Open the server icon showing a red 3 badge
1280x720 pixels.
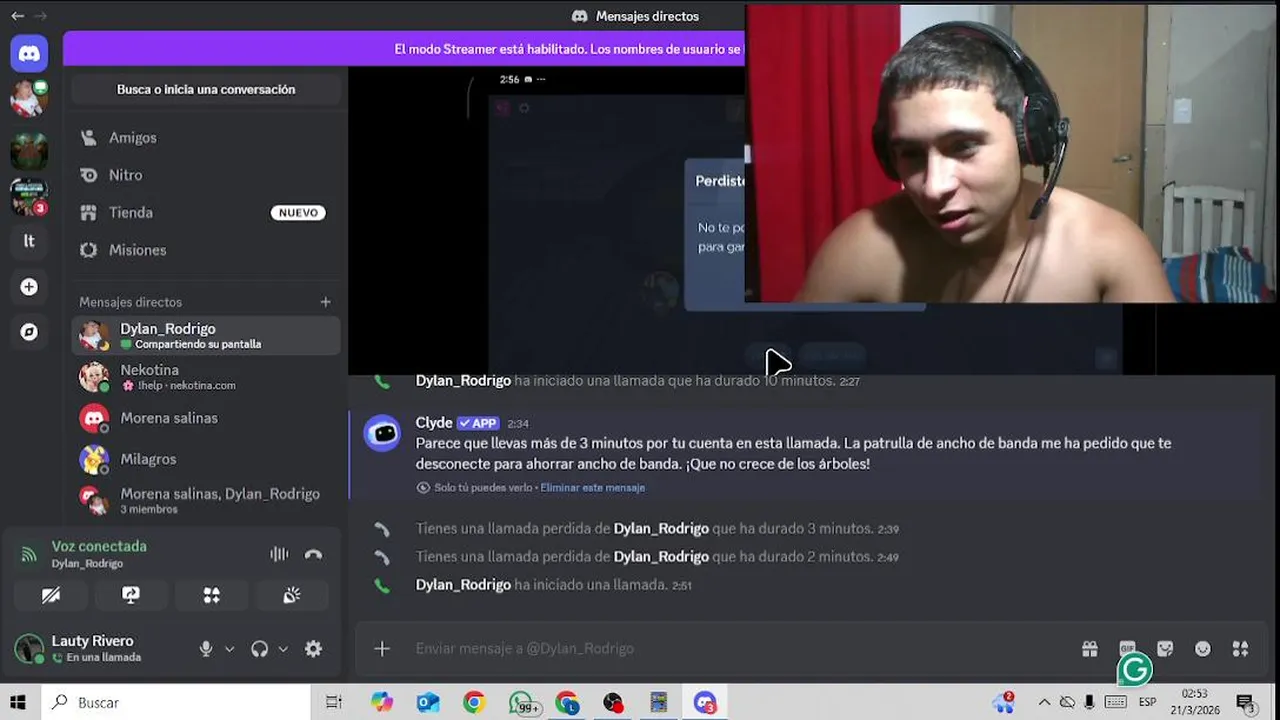click(29, 196)
